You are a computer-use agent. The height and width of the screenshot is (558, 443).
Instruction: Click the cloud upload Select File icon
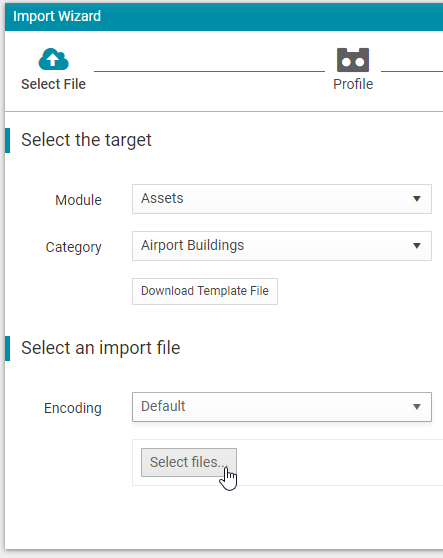(53, 59)
